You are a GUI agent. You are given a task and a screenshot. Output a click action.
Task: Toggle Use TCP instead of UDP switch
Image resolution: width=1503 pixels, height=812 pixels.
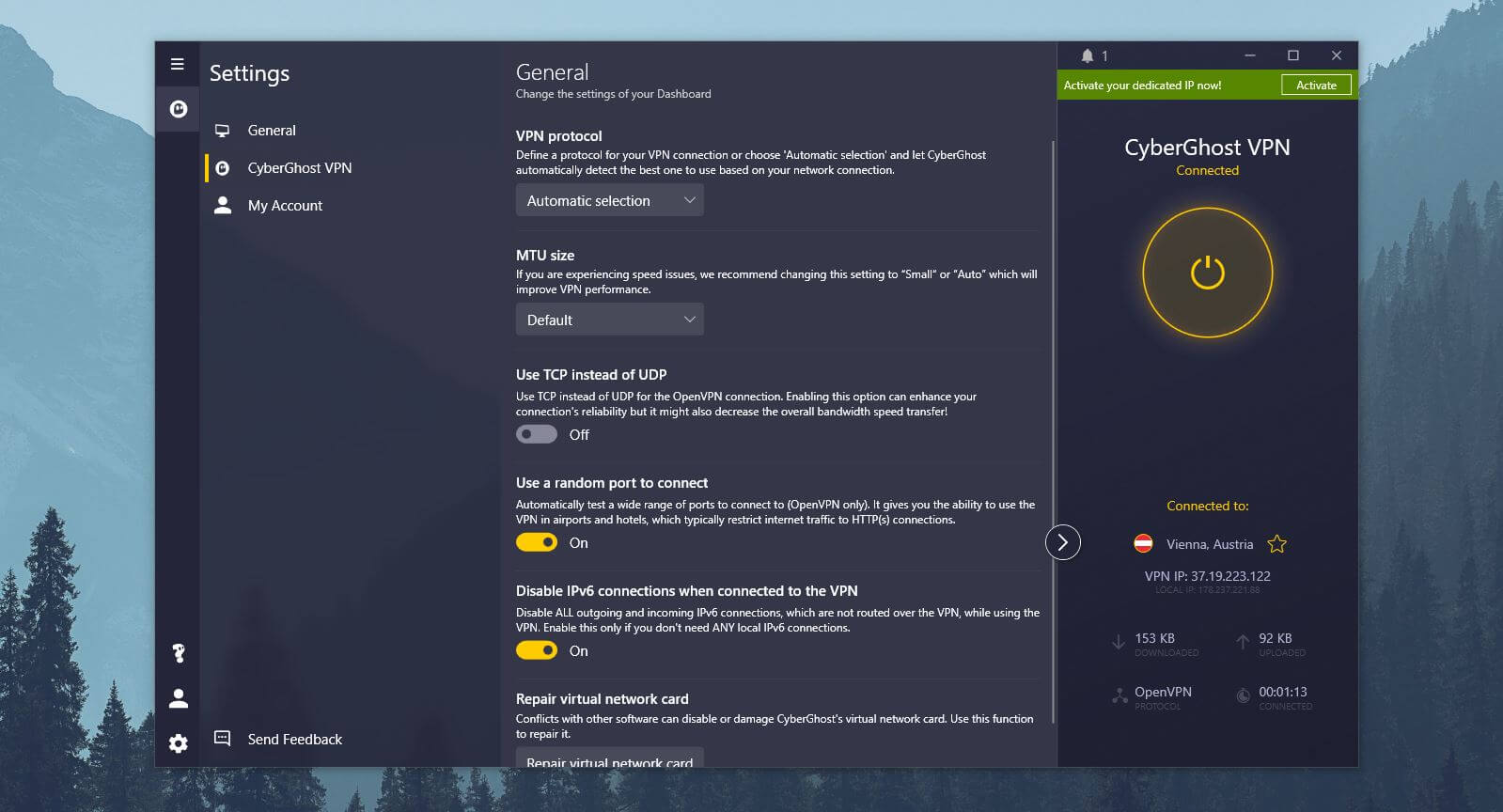(537, 434)
